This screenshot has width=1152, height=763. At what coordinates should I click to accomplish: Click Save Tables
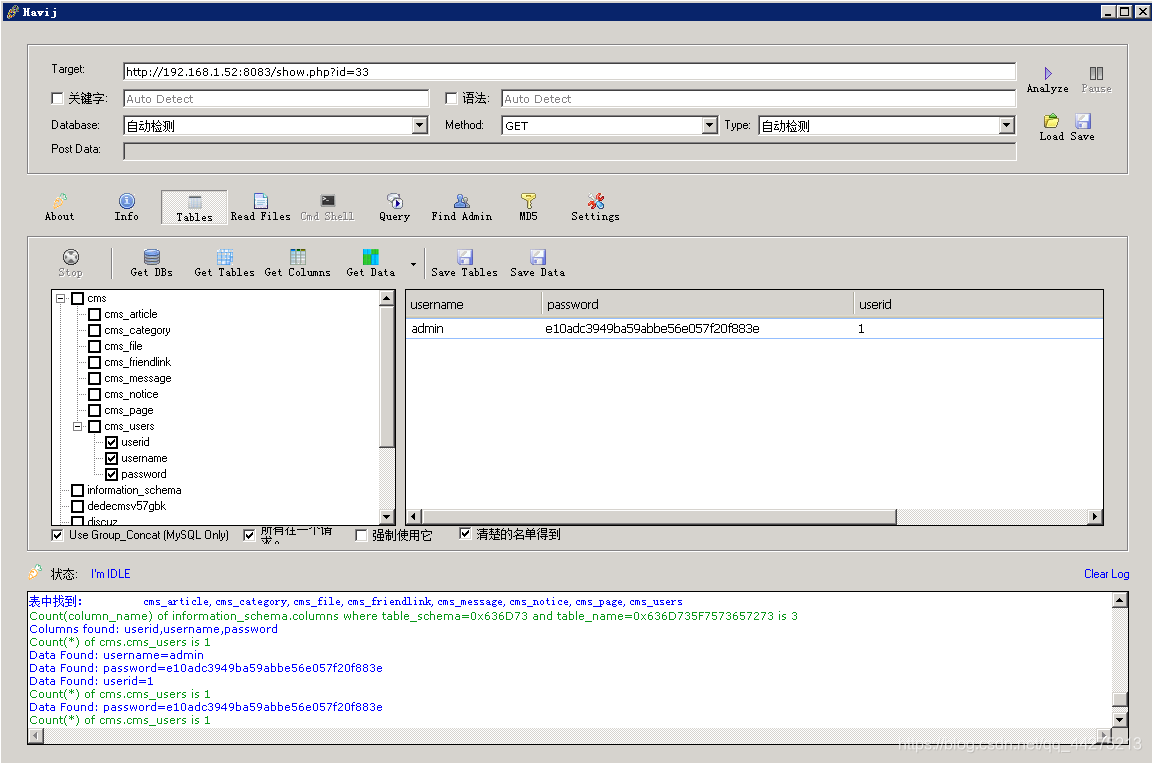click(x=464, y=263)
